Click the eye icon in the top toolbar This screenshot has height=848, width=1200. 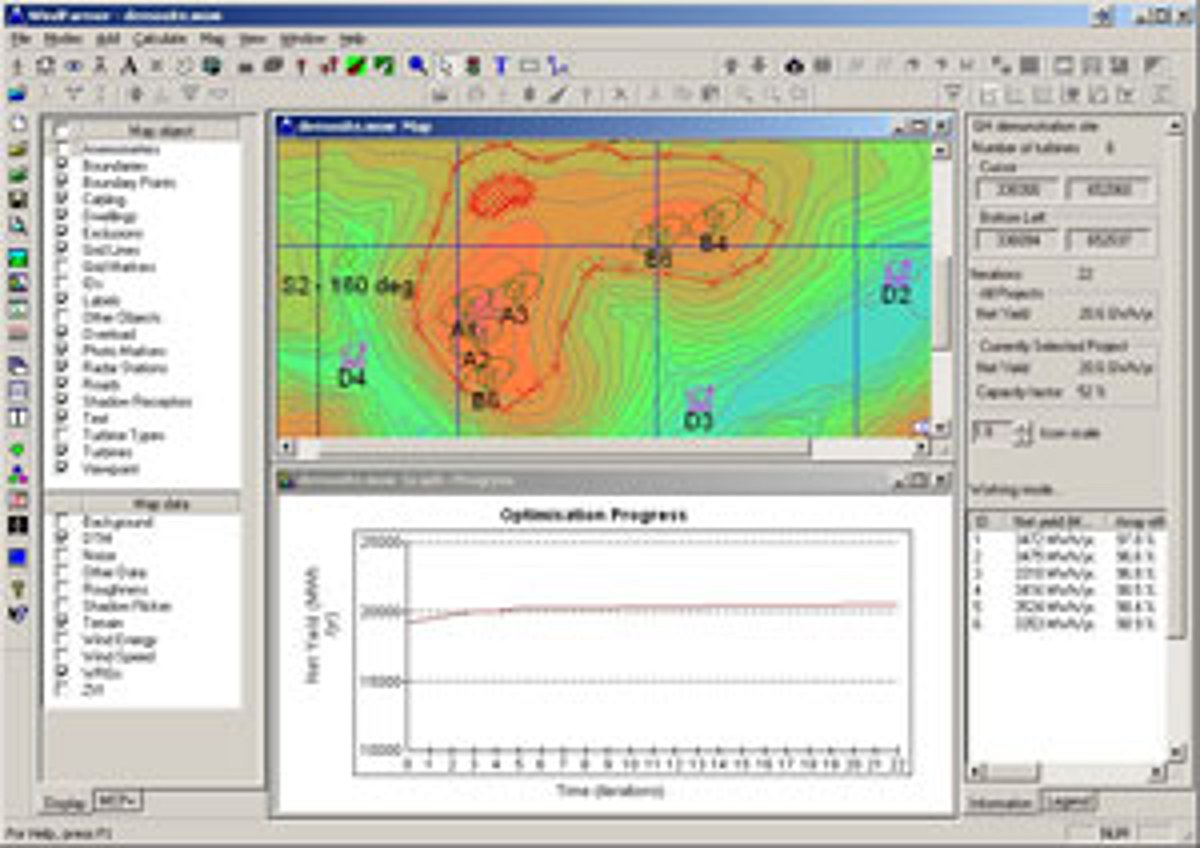(73, 66)
